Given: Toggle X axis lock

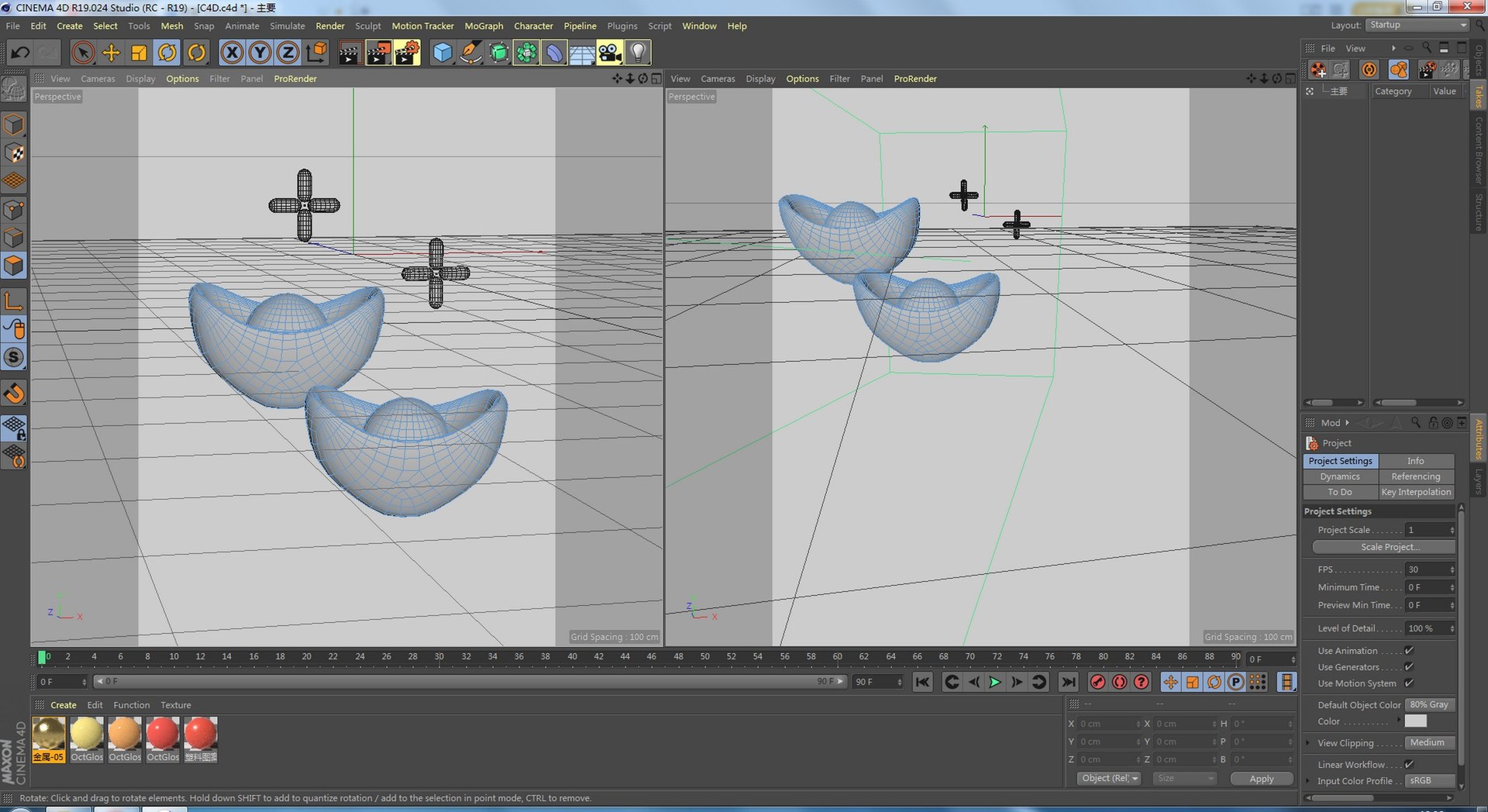Looking at the screenshot, I should pyautogui.click(x=232, y=53).
